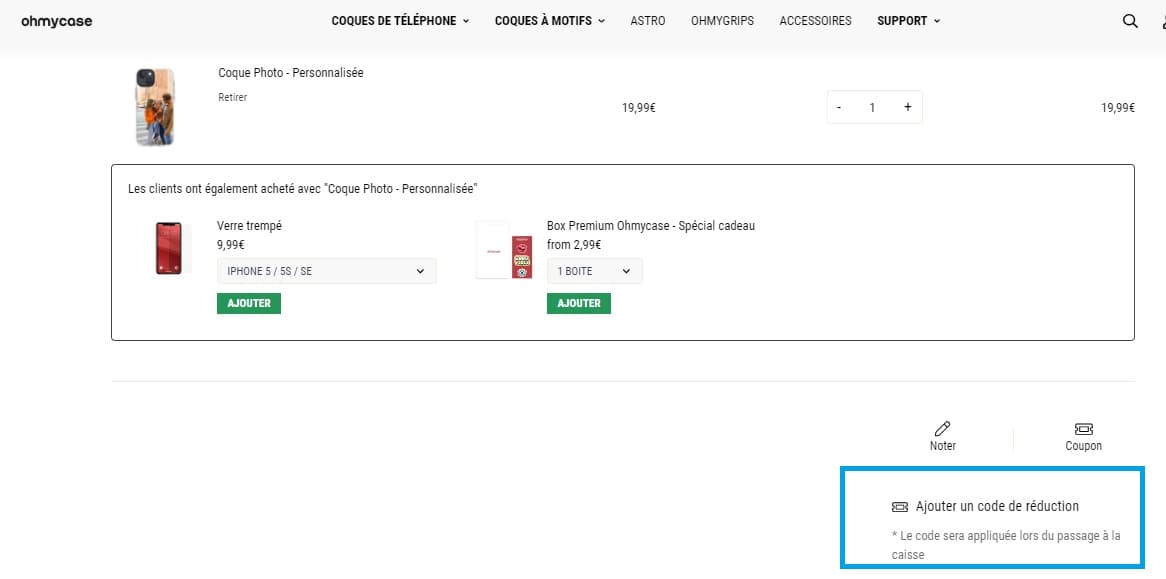This screenshot has height=579, width=1166.
Task: Expand the SUPPORT dropdown menu
Action: (907, 20)
